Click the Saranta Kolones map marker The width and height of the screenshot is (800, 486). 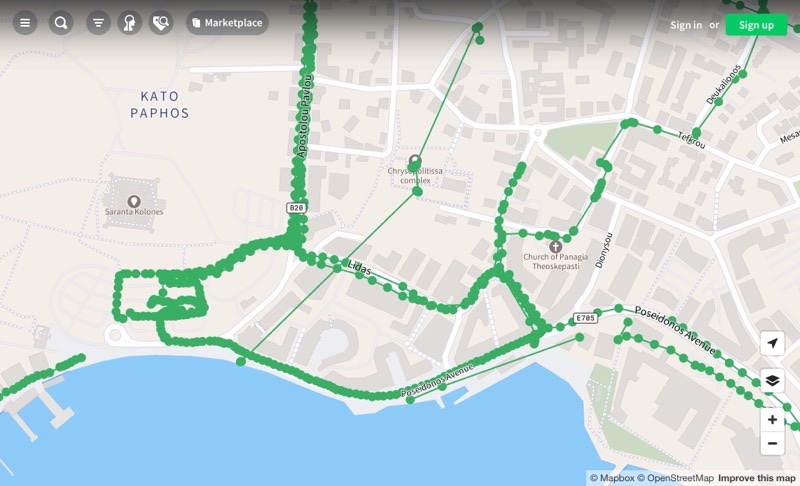134,201
